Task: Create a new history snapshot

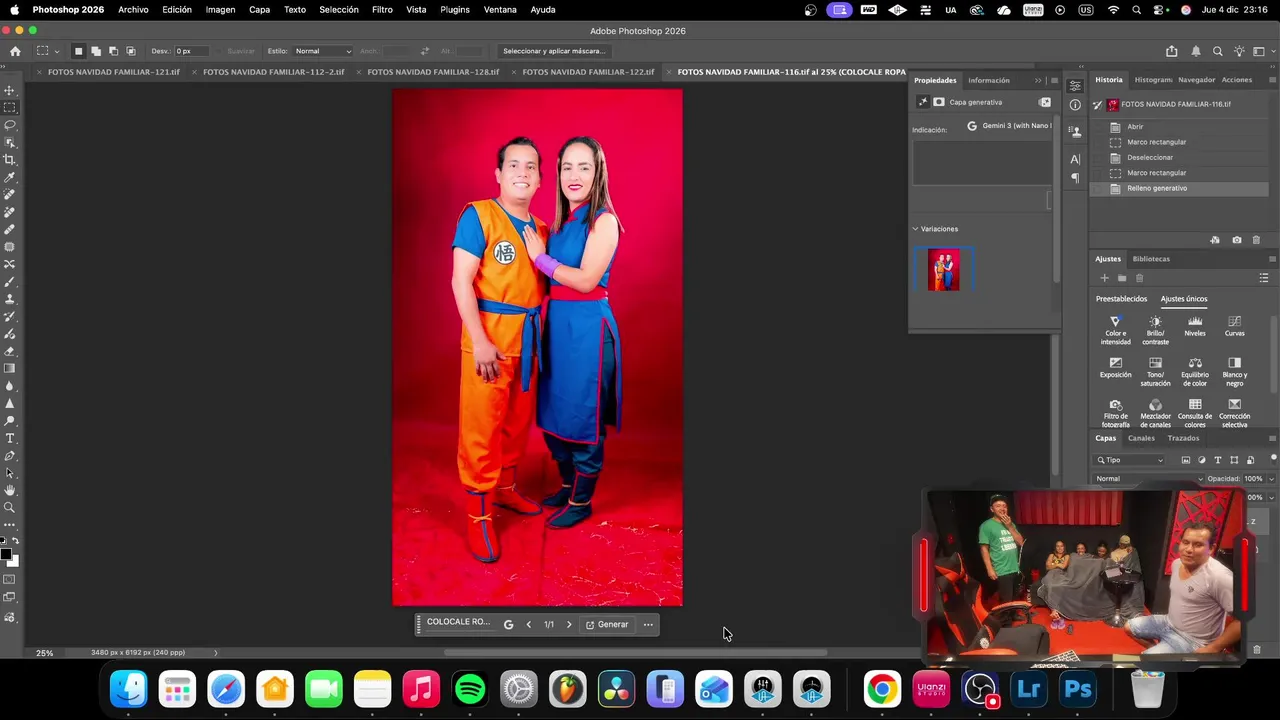Action: 1237,240
